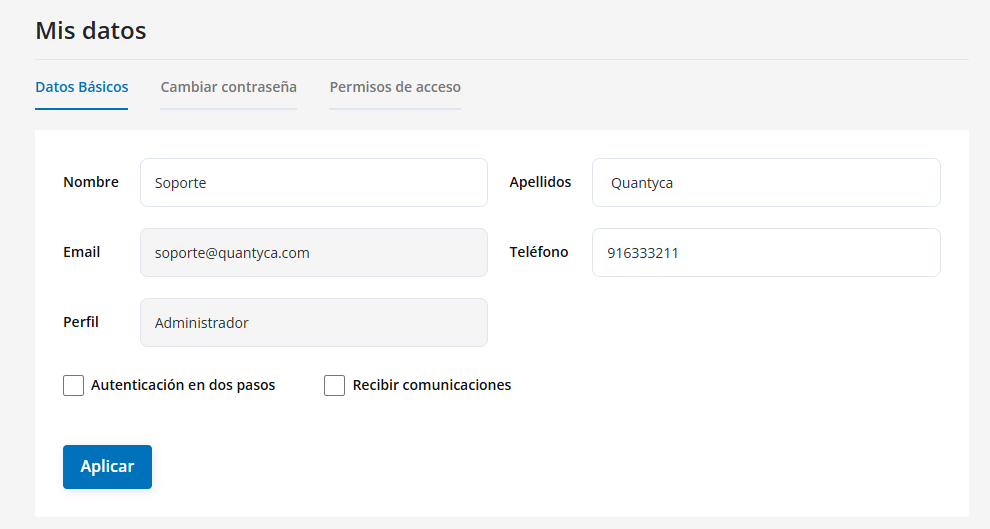Click the Mis datos heading
The height and width of the screenshot is (529, 990).
click(x=91, y=30)
